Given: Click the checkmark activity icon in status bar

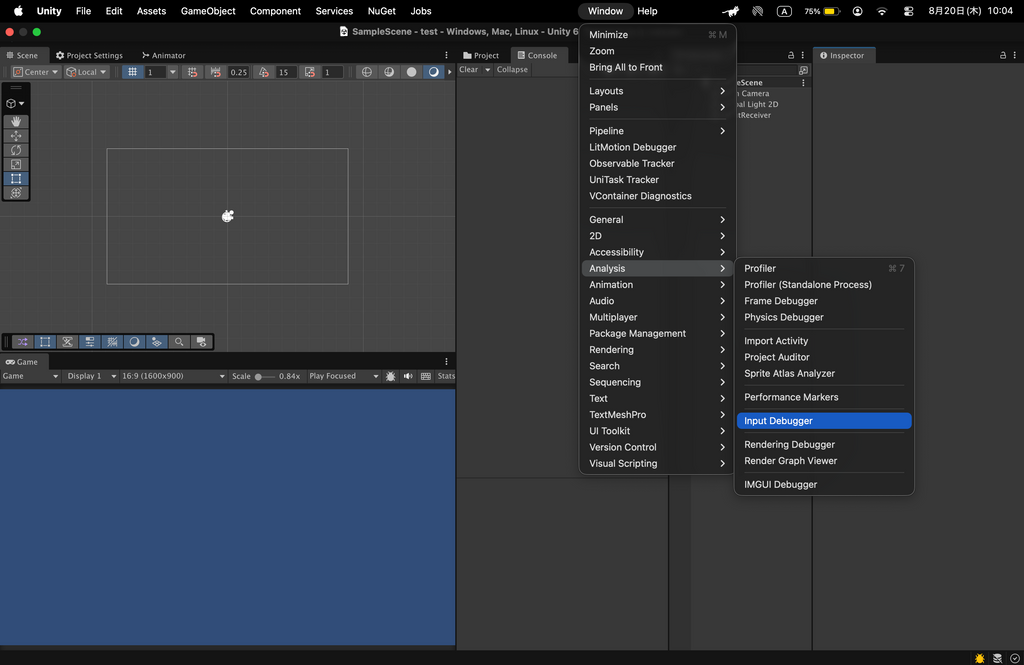Looking at the screenshot, I should 1015,658.
